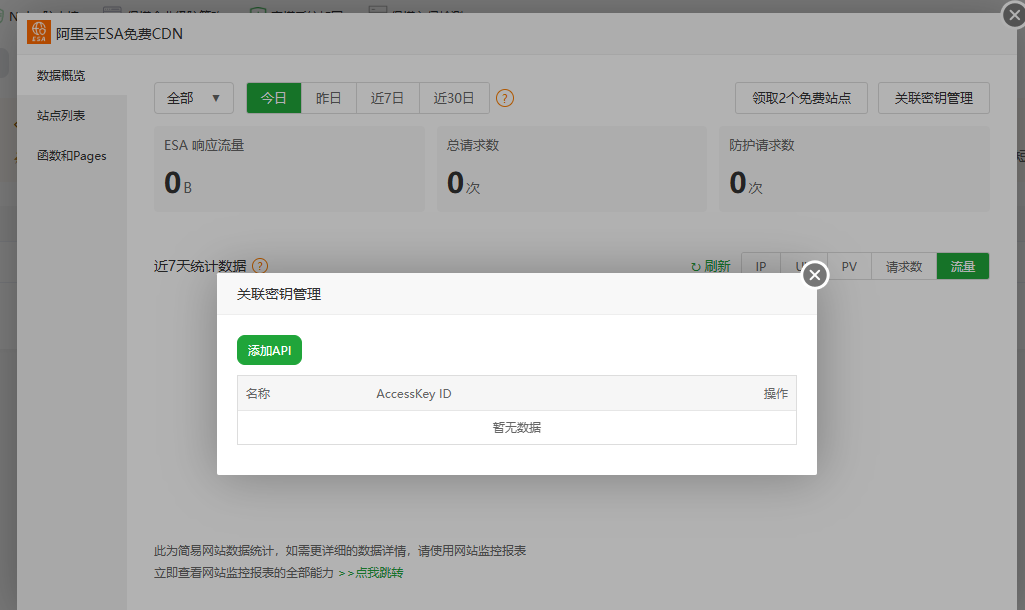This screenshot has width=1025, height=610.
Task: Dismiss the ESA overlay with its X icon
Action: pos(1016,14)
